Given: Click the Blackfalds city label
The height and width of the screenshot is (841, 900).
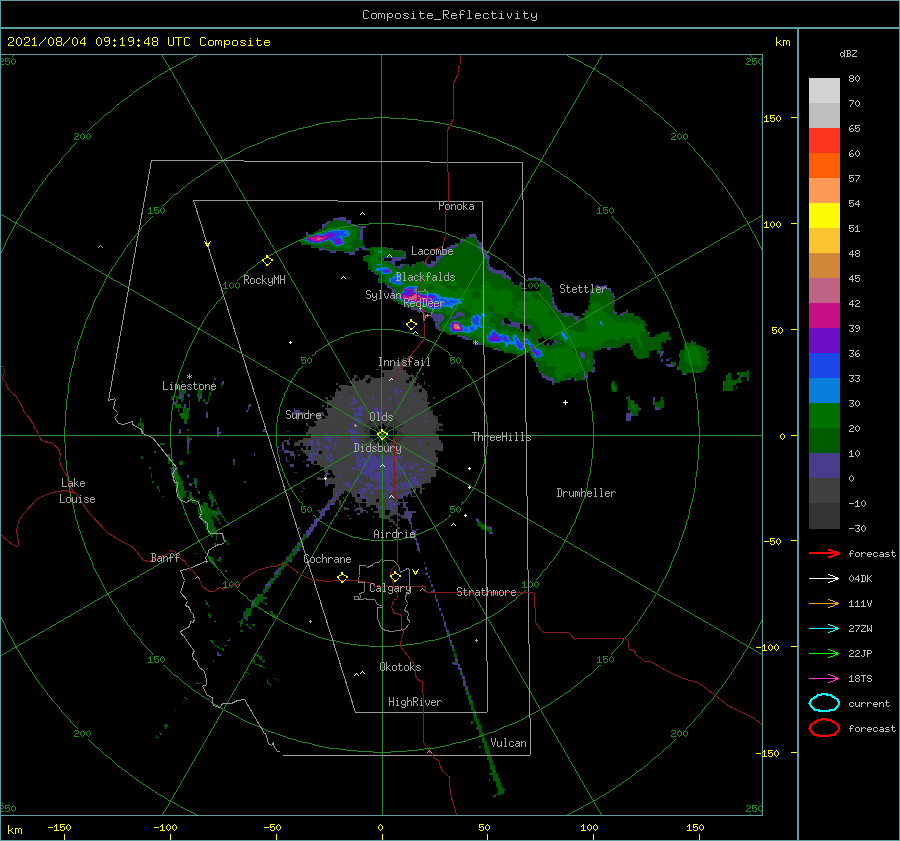Looking at the screenshot, I should click(x=425, y=277).
